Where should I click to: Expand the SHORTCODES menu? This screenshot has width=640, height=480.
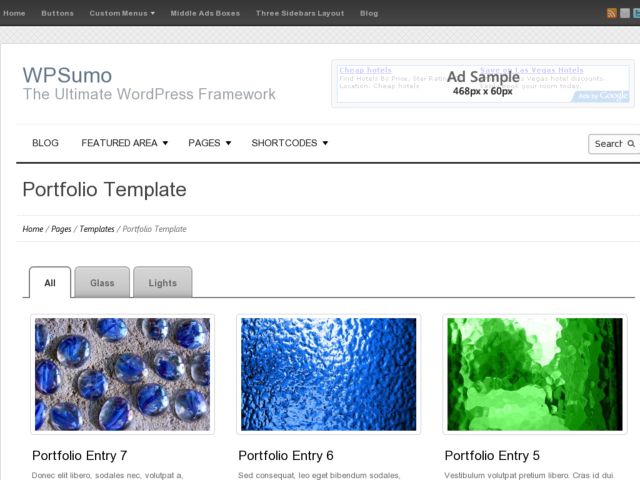coord(289,143)
